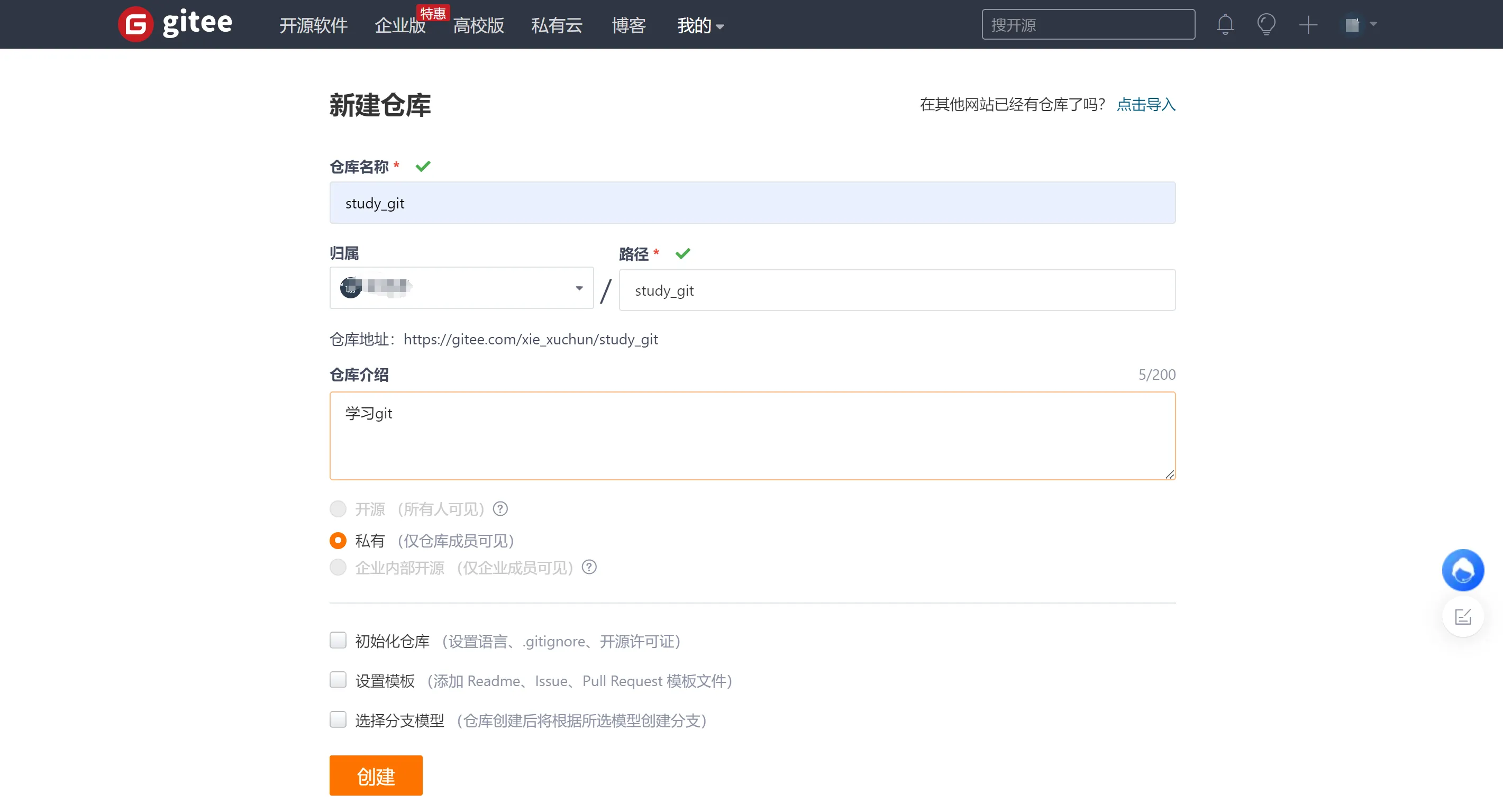This screenshot has height=812, width=1503.
Task: Expand the avatar account dropdown arrow
Action: [x=1373, y=24]
